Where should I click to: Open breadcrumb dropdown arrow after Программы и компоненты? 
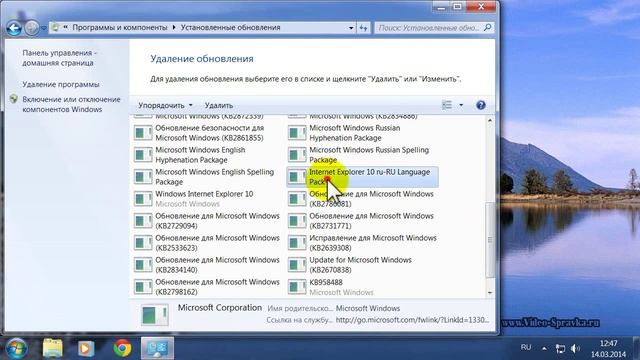point(174,27)
